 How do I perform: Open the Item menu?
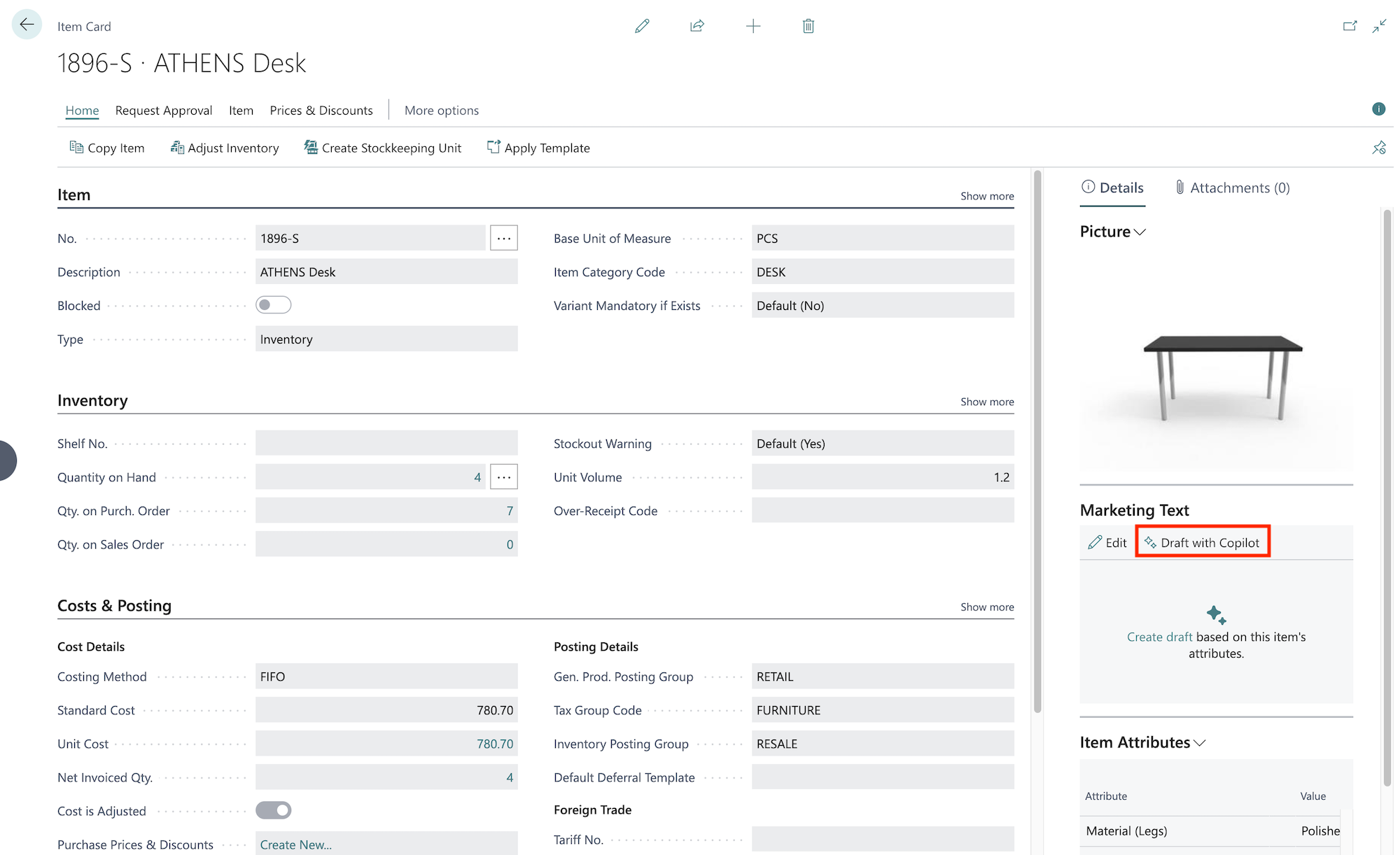coord(241,110)
